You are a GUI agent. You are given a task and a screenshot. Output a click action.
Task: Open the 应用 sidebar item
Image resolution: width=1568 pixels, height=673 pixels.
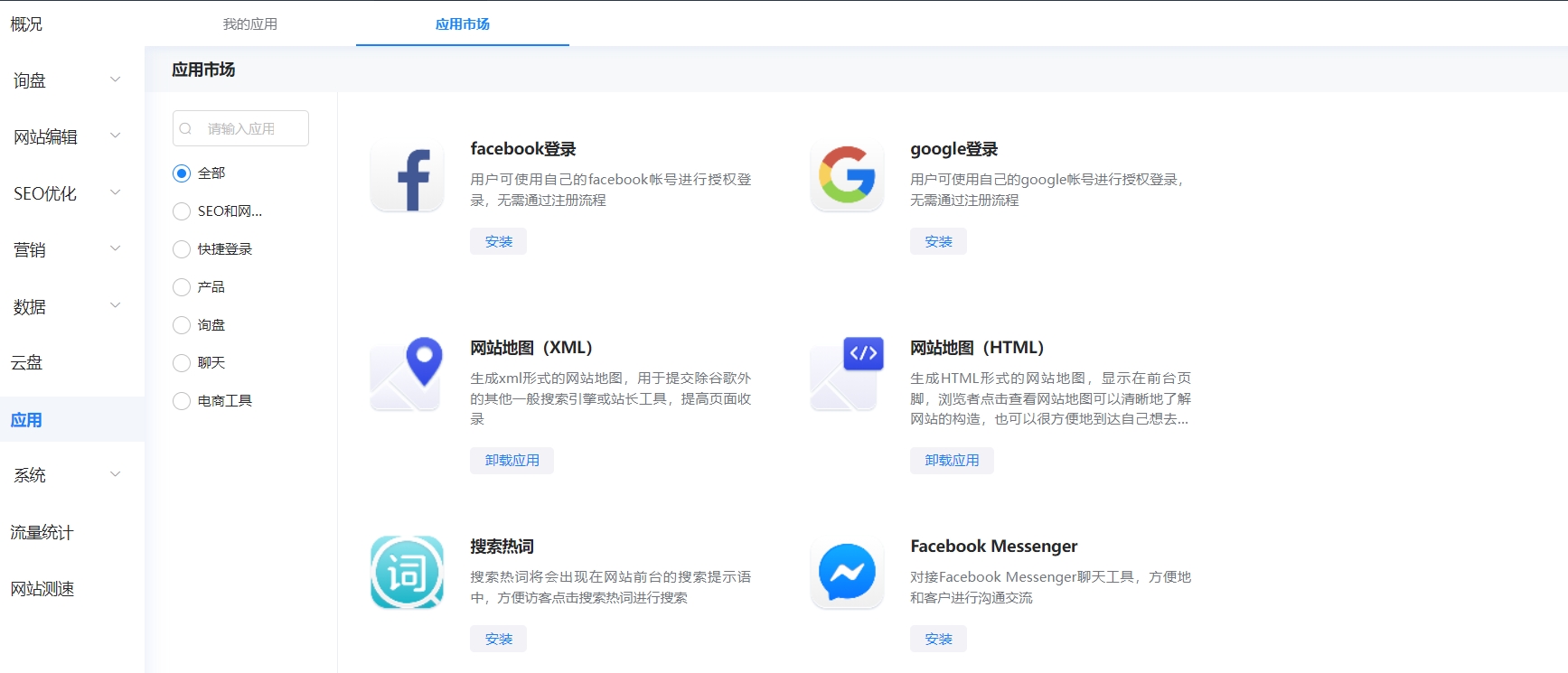72,420
